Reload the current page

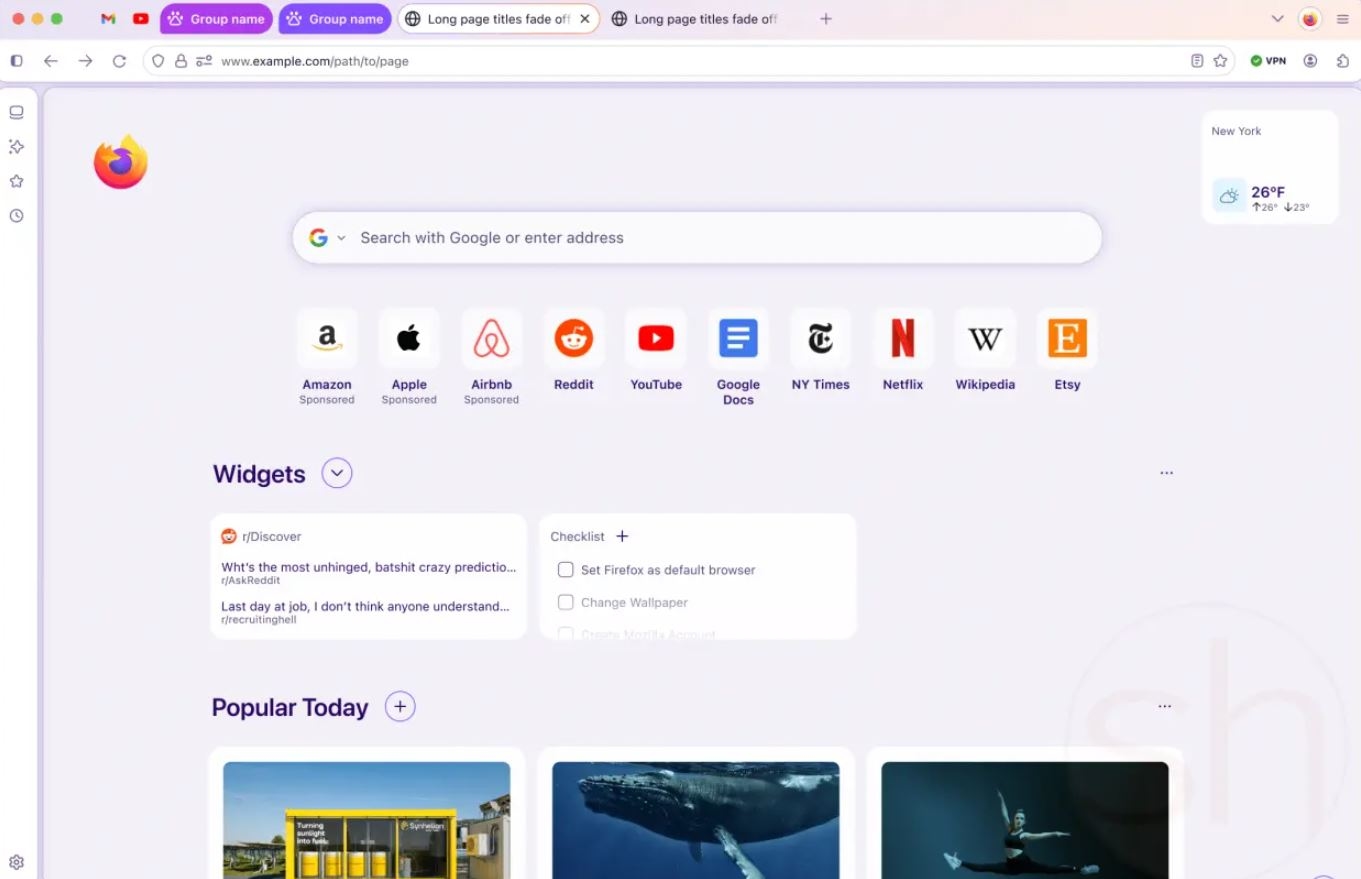pyautogui.click(x=119, y=61)
